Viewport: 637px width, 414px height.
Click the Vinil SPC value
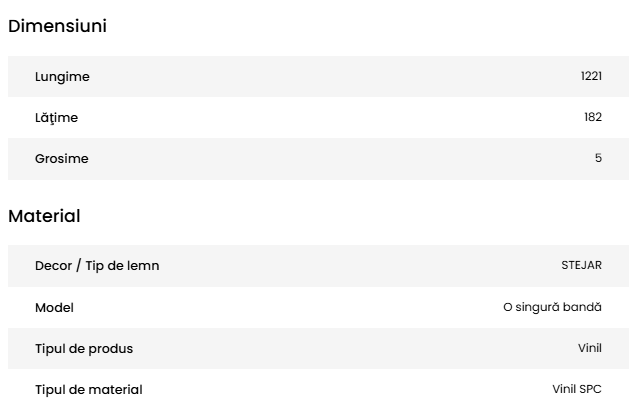pos(577,390)
